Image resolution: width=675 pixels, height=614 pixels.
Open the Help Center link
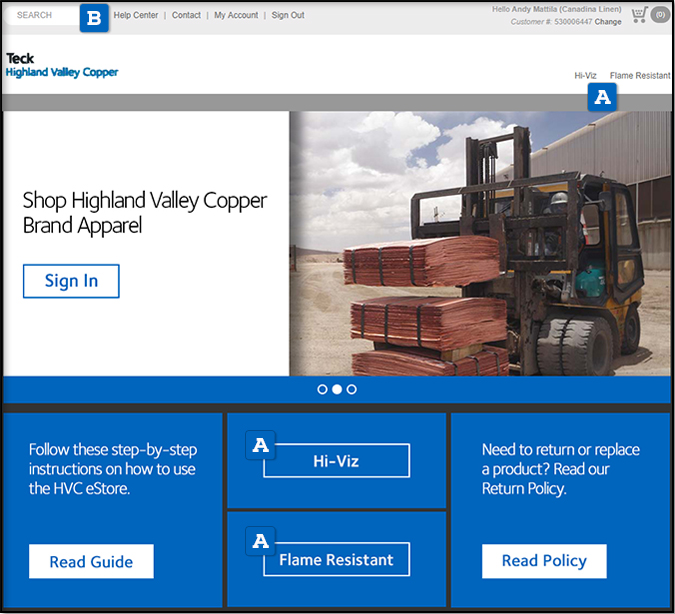pyautogui.click(x=136, y=16)
